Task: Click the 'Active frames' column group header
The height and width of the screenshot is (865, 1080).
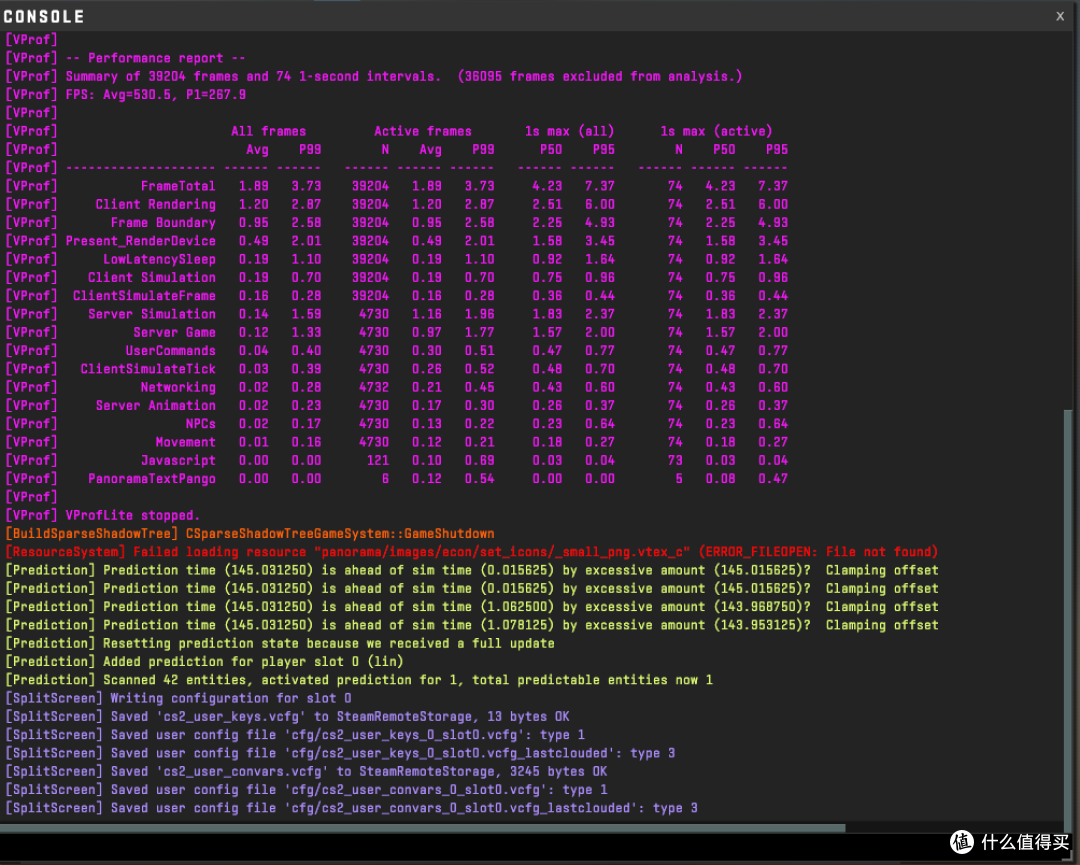Action: pyautogui.click(x=423, y=131)
